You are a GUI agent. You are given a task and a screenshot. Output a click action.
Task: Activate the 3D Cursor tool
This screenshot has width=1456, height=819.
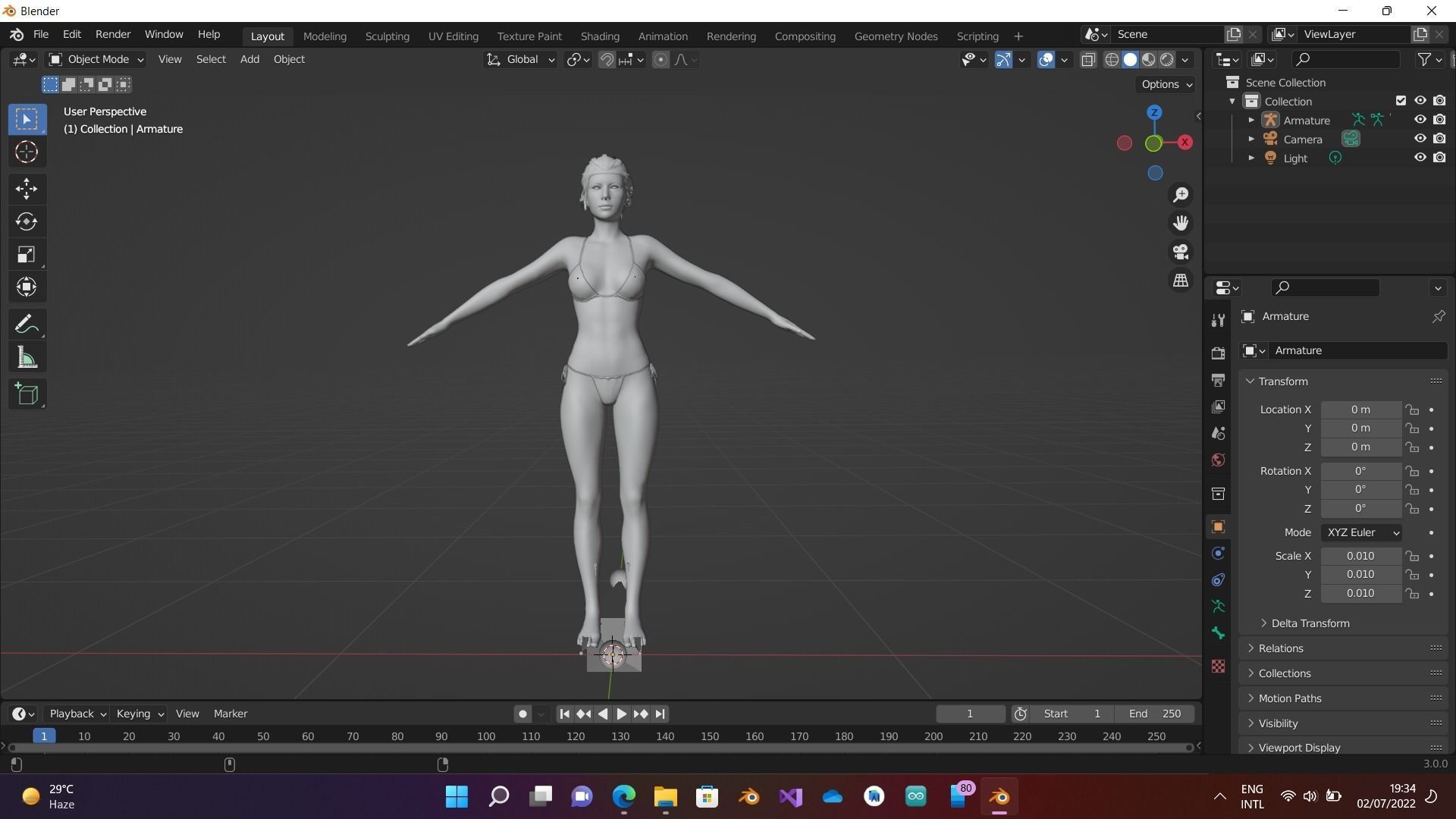point(27,152)
